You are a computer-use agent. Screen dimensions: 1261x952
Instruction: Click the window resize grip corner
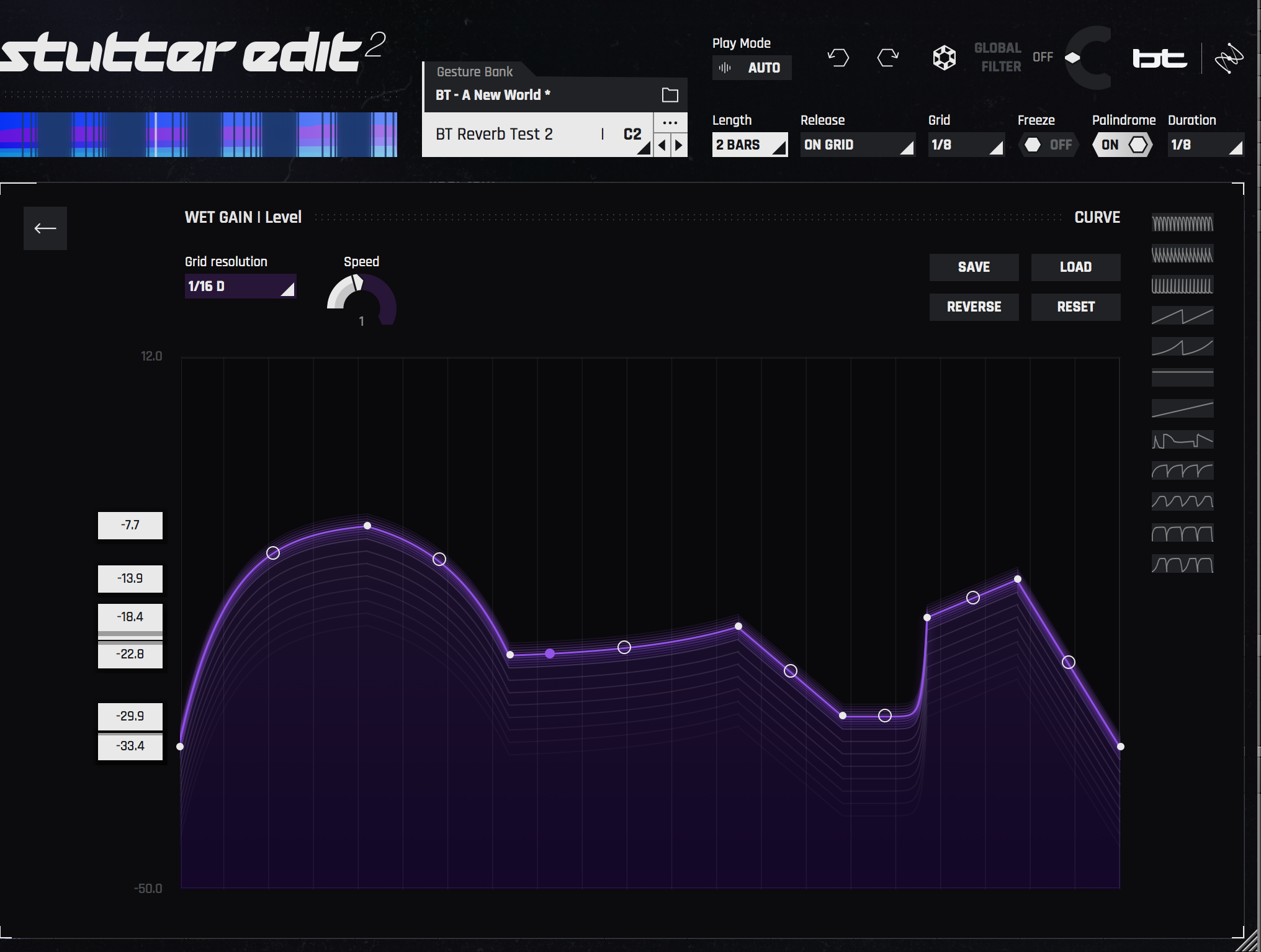[1249, 940]
